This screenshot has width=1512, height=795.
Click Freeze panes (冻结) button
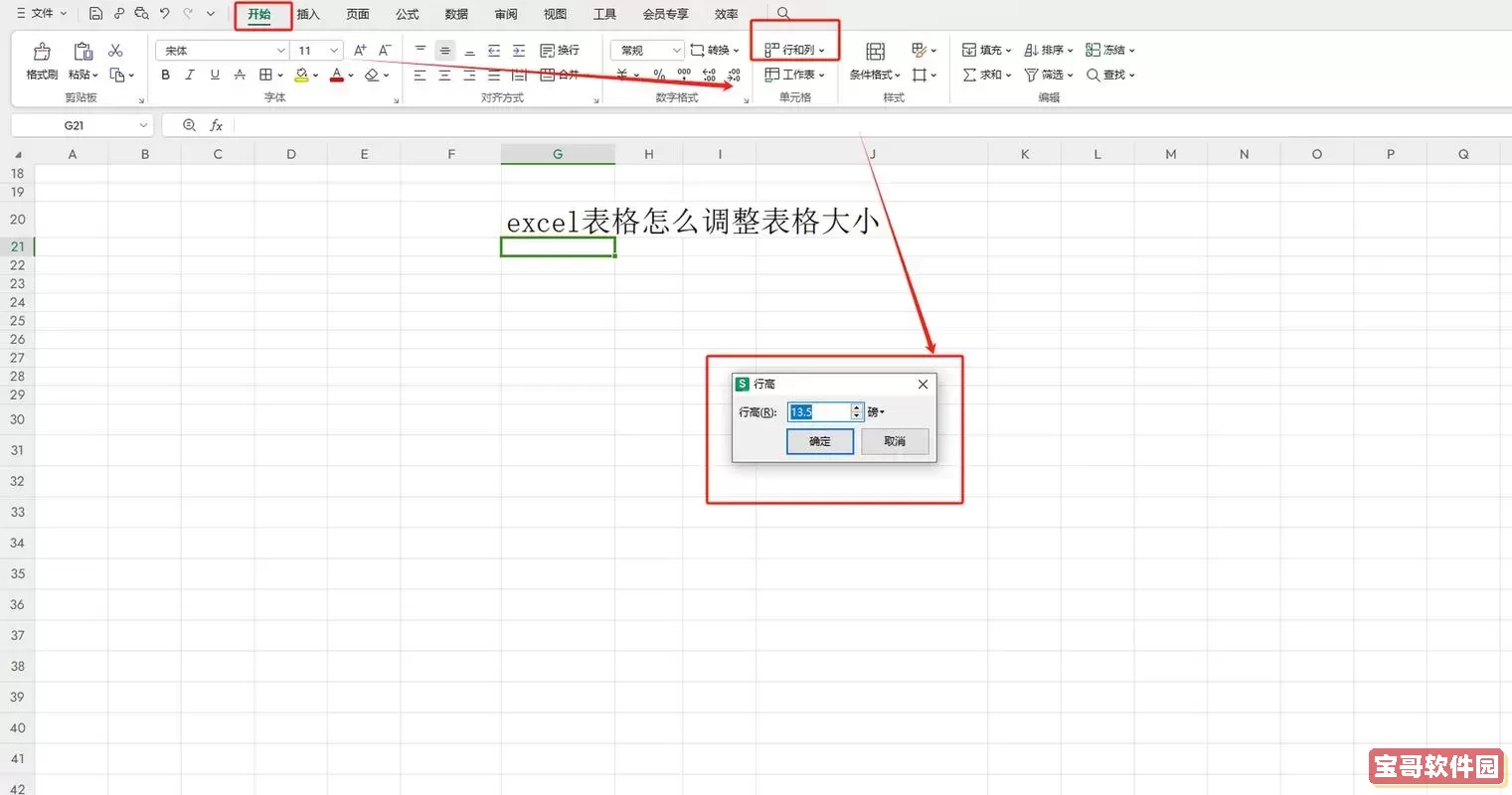(x=1110, y=50)
